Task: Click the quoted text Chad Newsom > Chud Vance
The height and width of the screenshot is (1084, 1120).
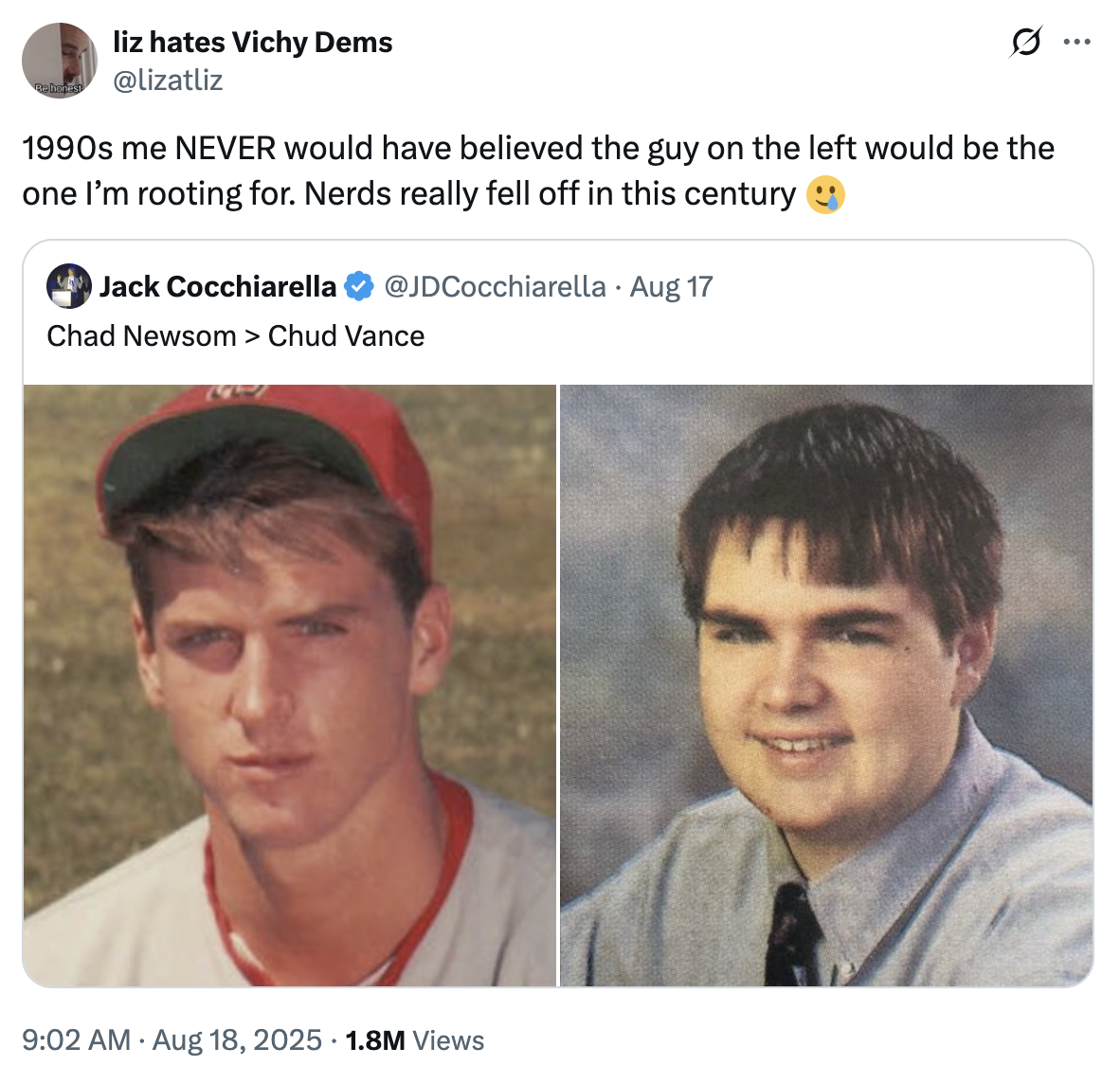Action: point(236,335)
